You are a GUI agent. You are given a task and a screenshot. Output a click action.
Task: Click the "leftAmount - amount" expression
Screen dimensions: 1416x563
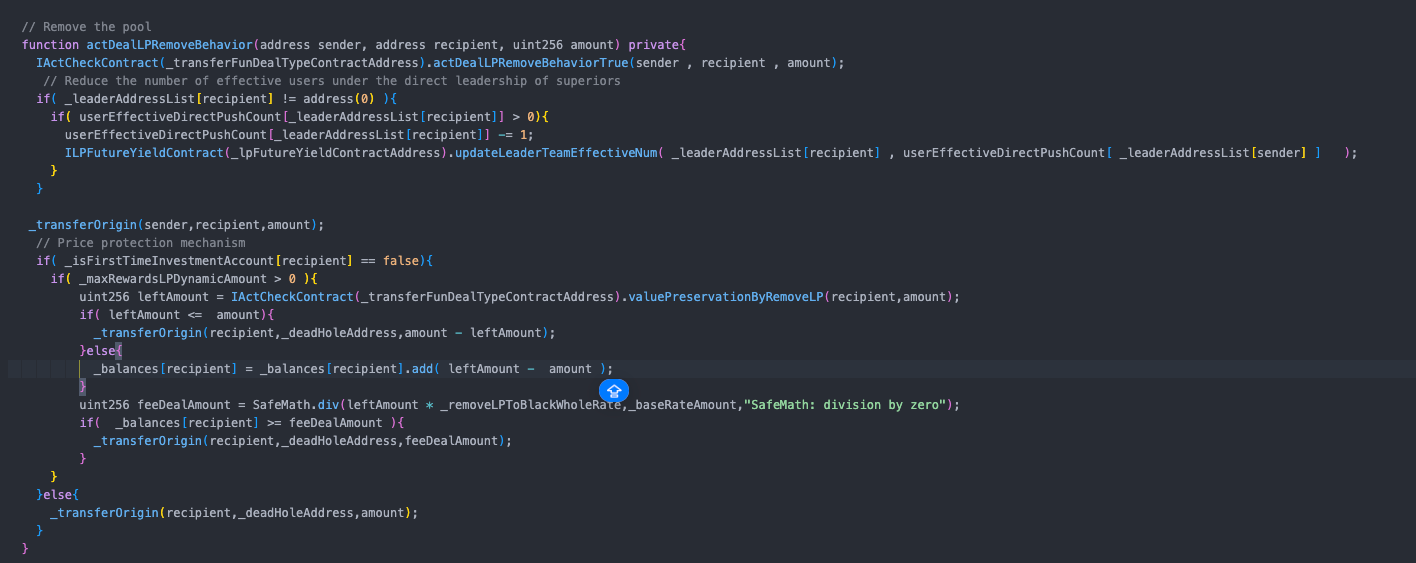click(x=520, y=369)
